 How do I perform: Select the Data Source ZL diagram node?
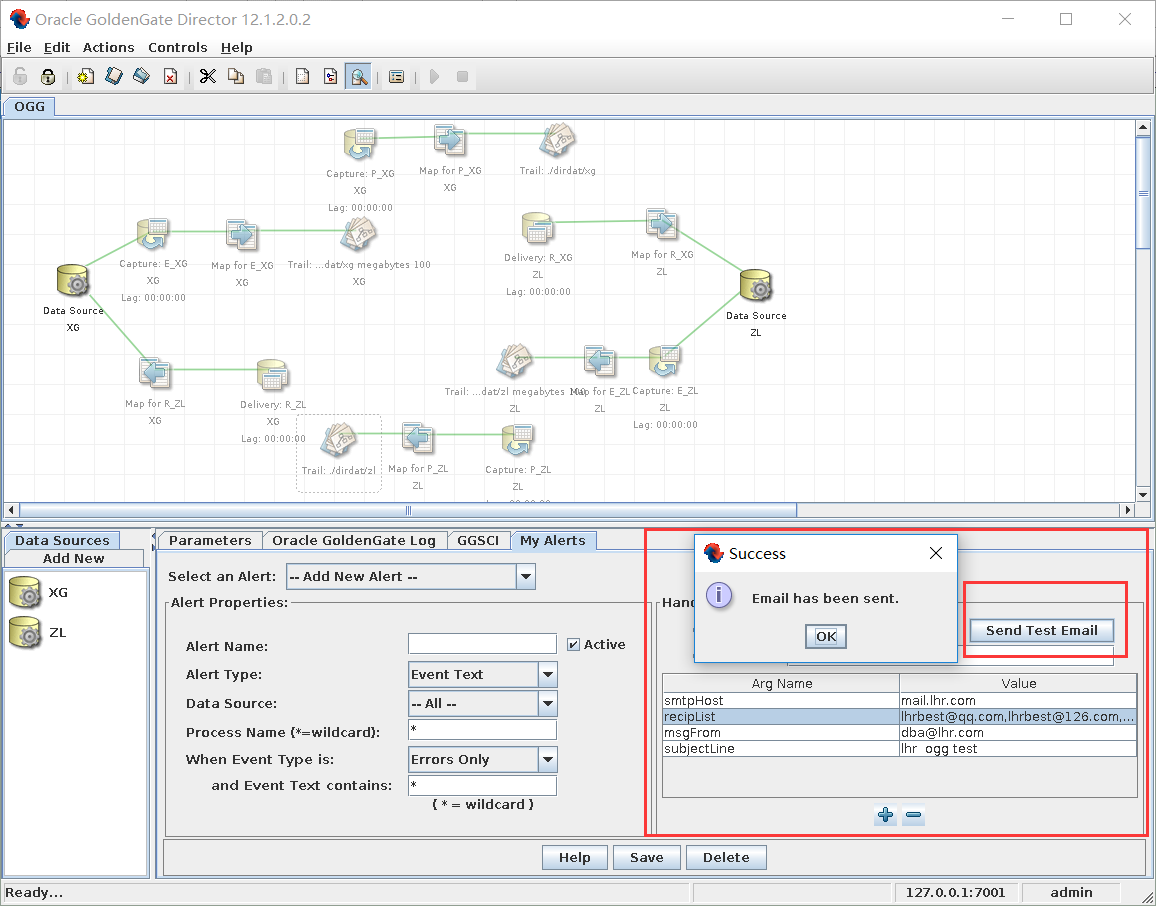point(756,286)
